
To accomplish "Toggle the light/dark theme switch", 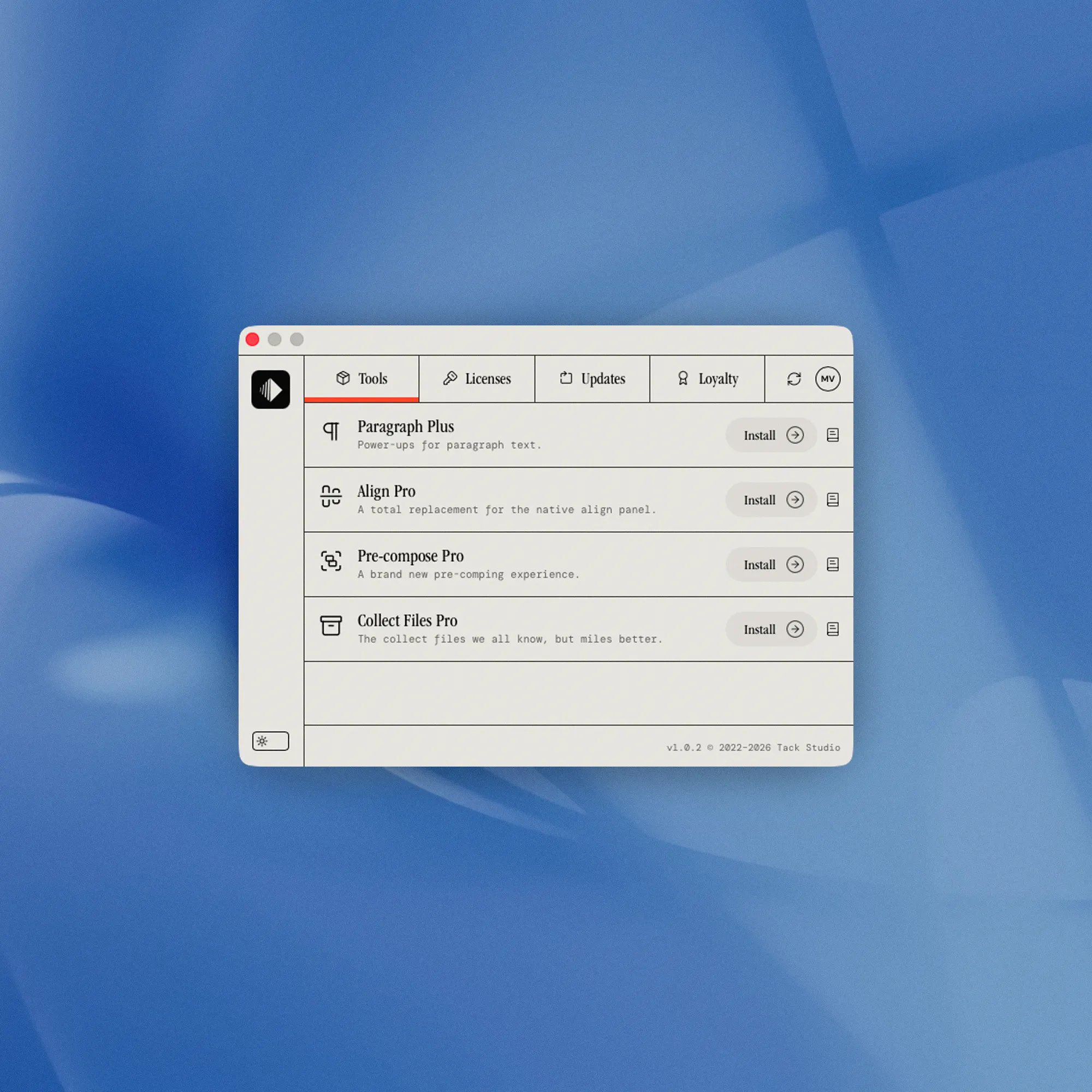I will pos(271,741).
